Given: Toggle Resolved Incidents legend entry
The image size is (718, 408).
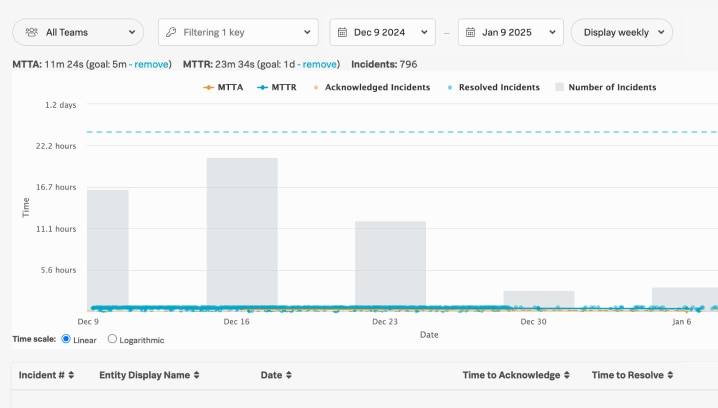Looking at the screenshot, I should (x=494, y=87).
